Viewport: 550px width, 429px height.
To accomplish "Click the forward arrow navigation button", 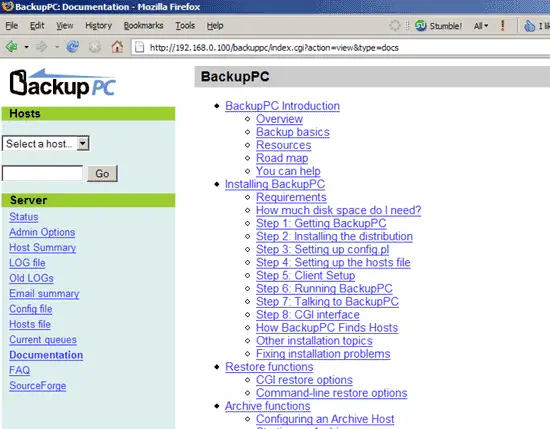I will 42,46.
